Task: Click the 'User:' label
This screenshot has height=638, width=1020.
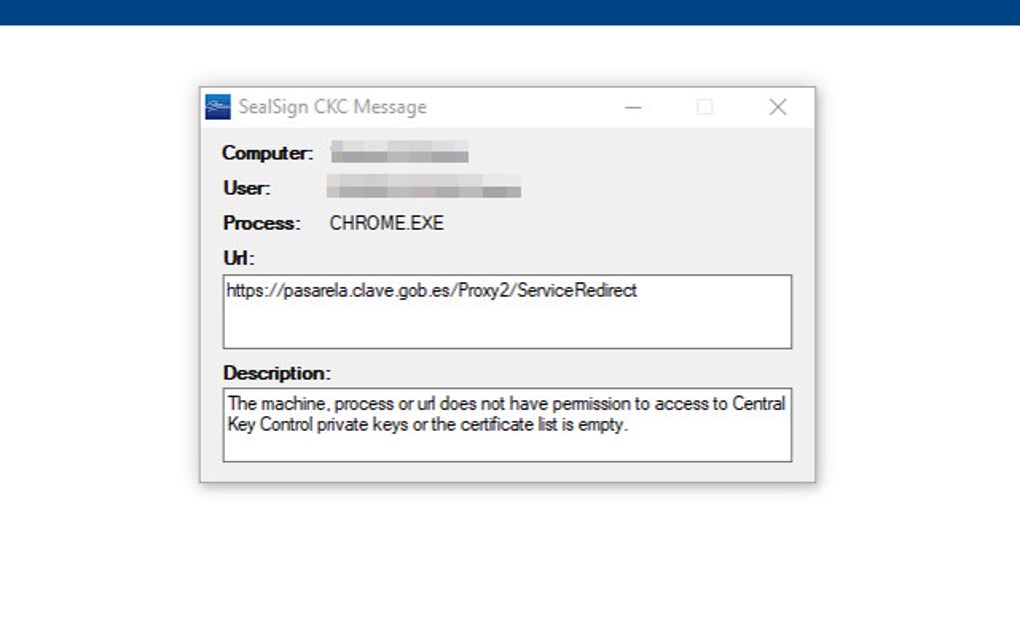Action: [245, 188]
